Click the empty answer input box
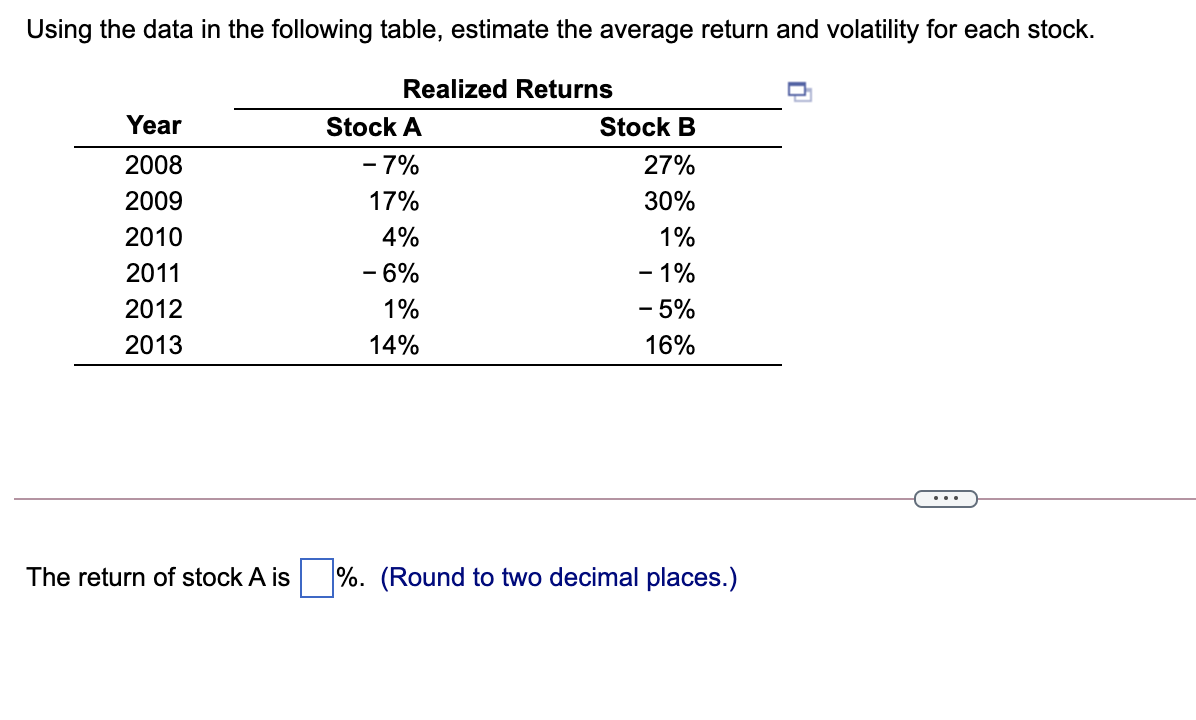The image size is (1196, 720). 314,578
